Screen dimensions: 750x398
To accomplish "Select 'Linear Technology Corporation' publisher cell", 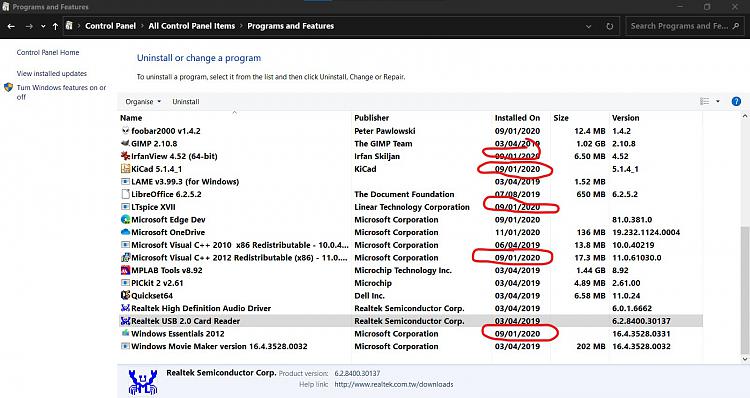I will click(x=412, y=207).
